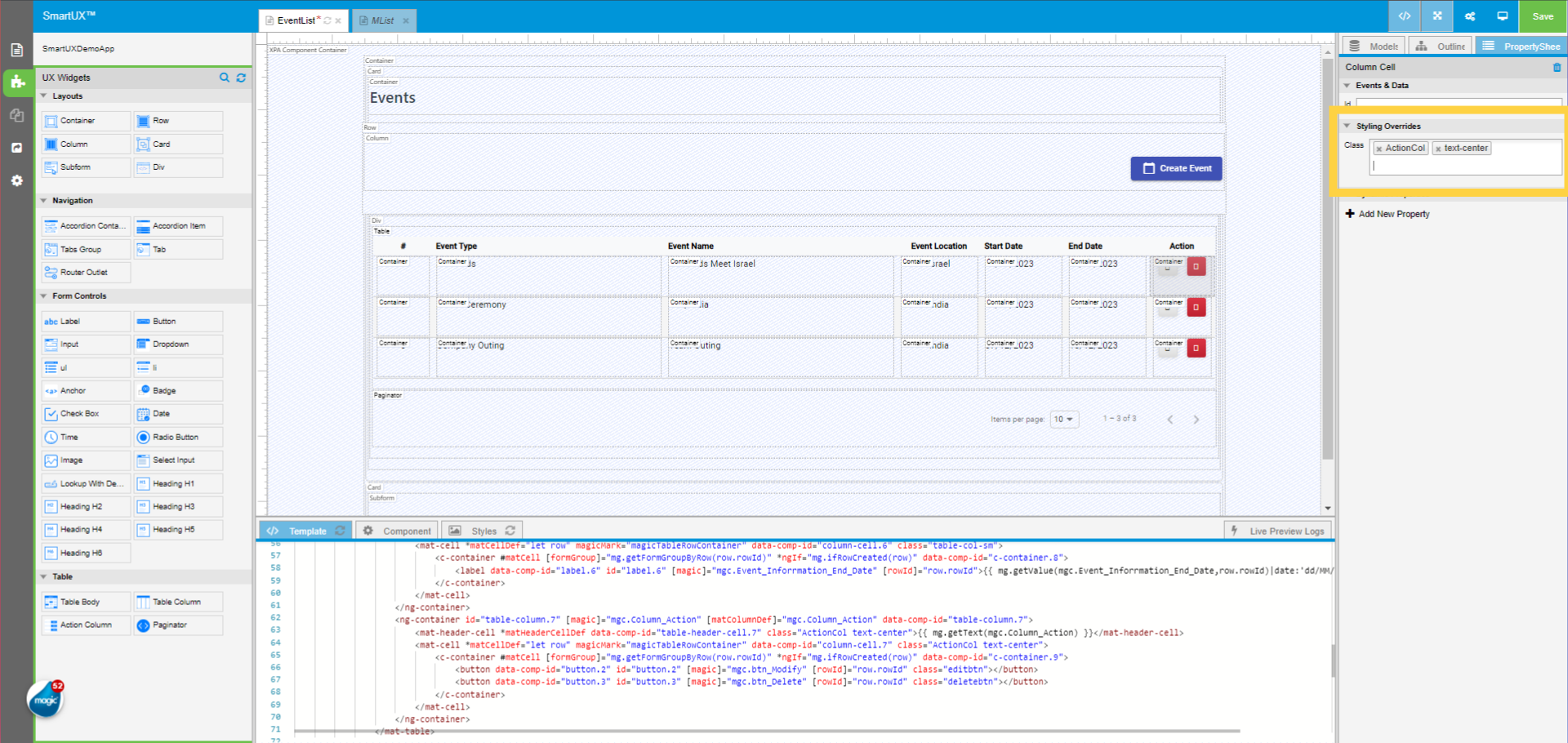Image resolution: width=1568 pixels, height=743 pixels.
Task: Collapse the Styling Overrides section
Action: pyautogui.click(x=1347, y=127)
